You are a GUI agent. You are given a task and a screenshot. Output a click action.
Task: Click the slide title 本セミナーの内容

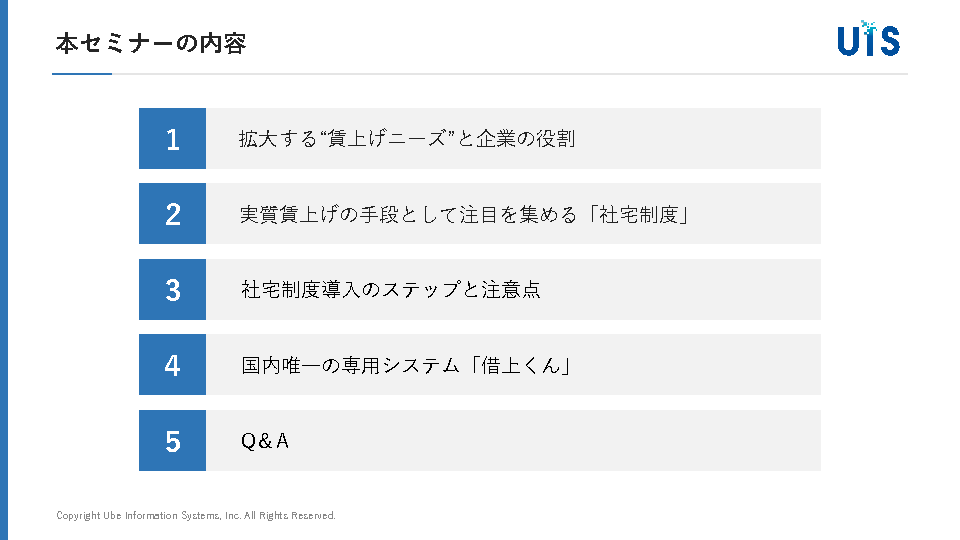coord(151,43)
